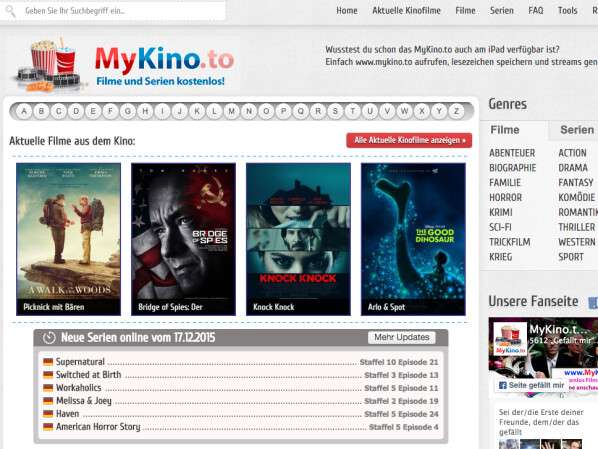598x449 pixels.
Task: Click German flag icon next to Haven
Action: click(48, 414)
